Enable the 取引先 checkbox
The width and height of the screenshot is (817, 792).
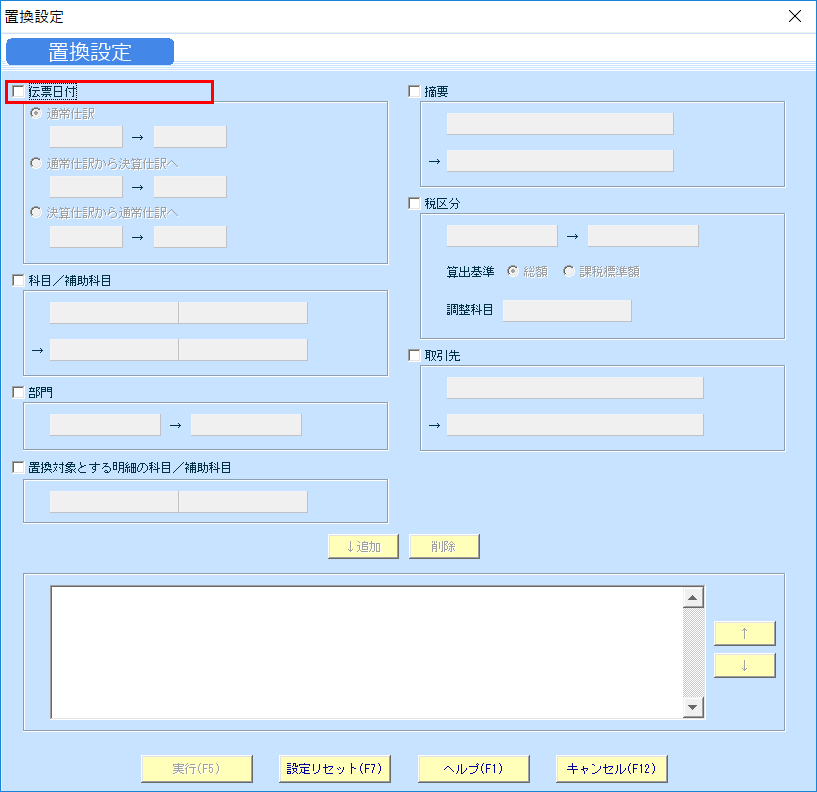point(414,355)
